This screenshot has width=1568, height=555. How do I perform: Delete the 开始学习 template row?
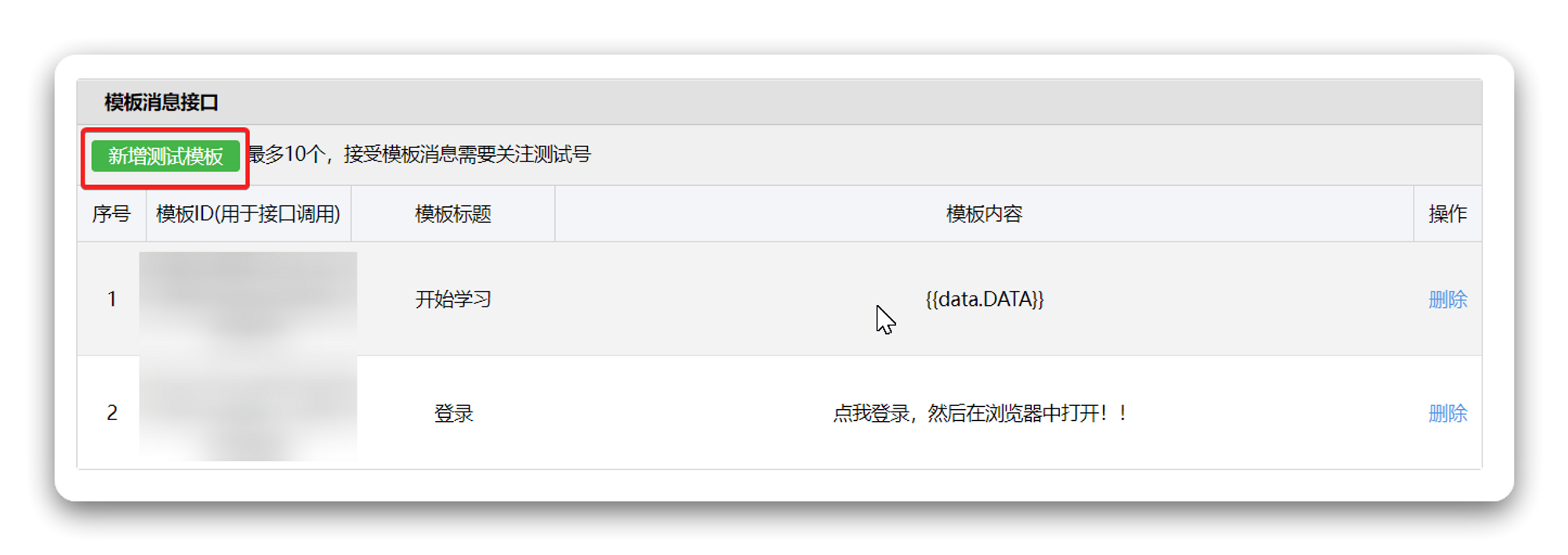coord(1447,299)
